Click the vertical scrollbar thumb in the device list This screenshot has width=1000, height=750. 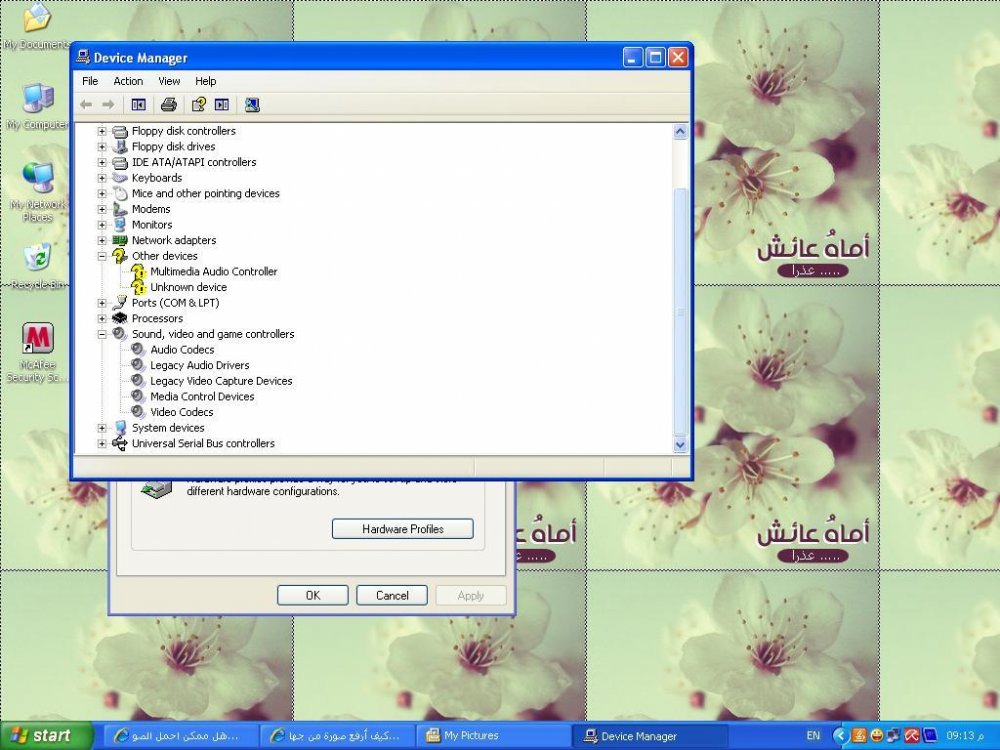point(680,312)
